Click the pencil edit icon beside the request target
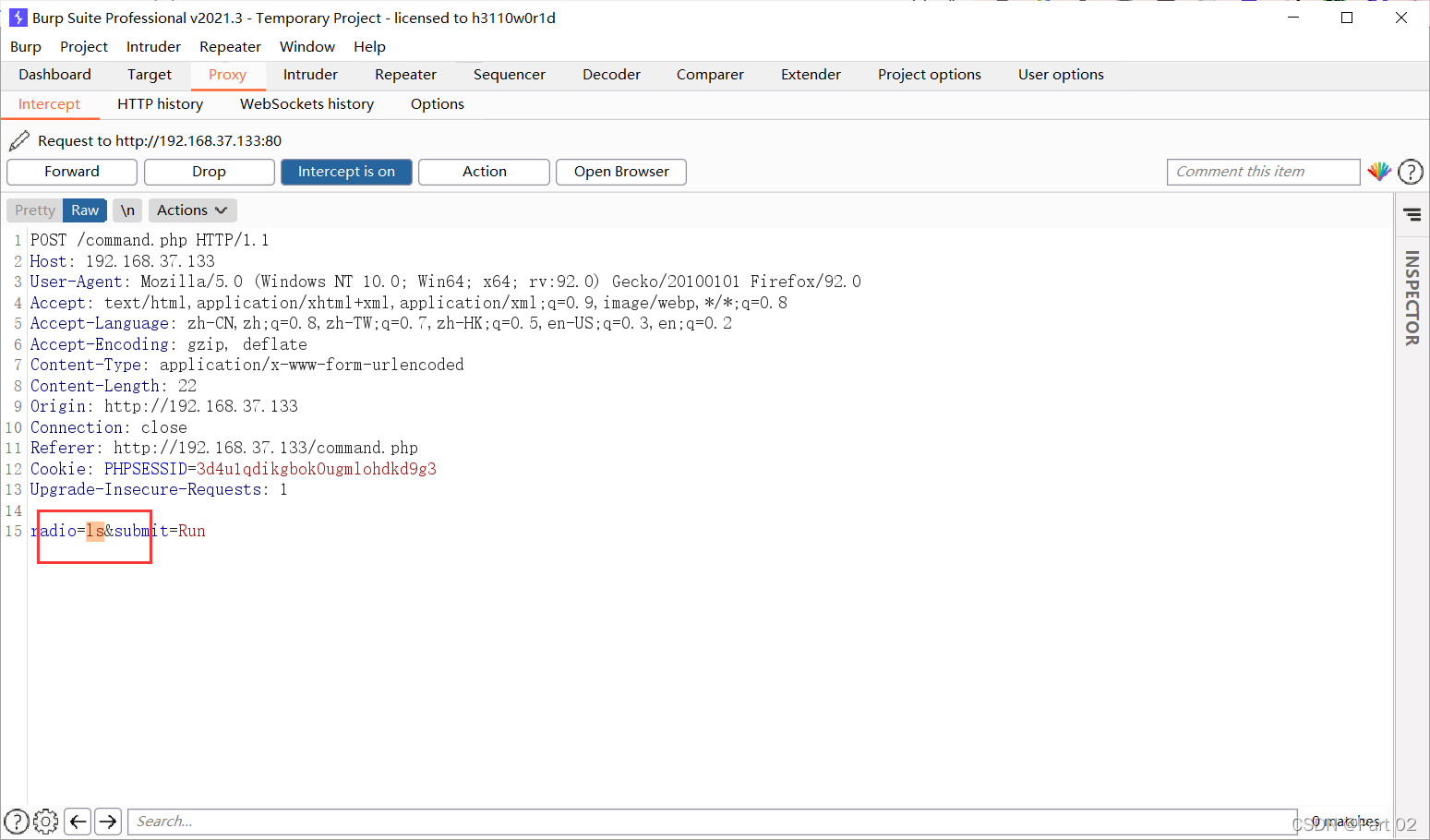The image size is (1430, 840). 19,141
